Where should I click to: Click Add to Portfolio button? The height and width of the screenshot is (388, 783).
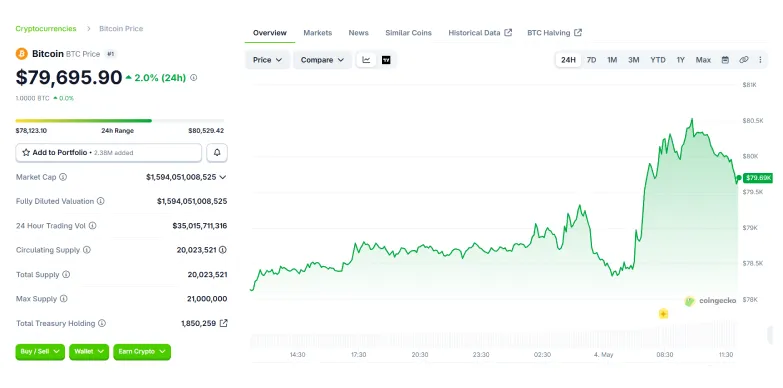point(109,152)
